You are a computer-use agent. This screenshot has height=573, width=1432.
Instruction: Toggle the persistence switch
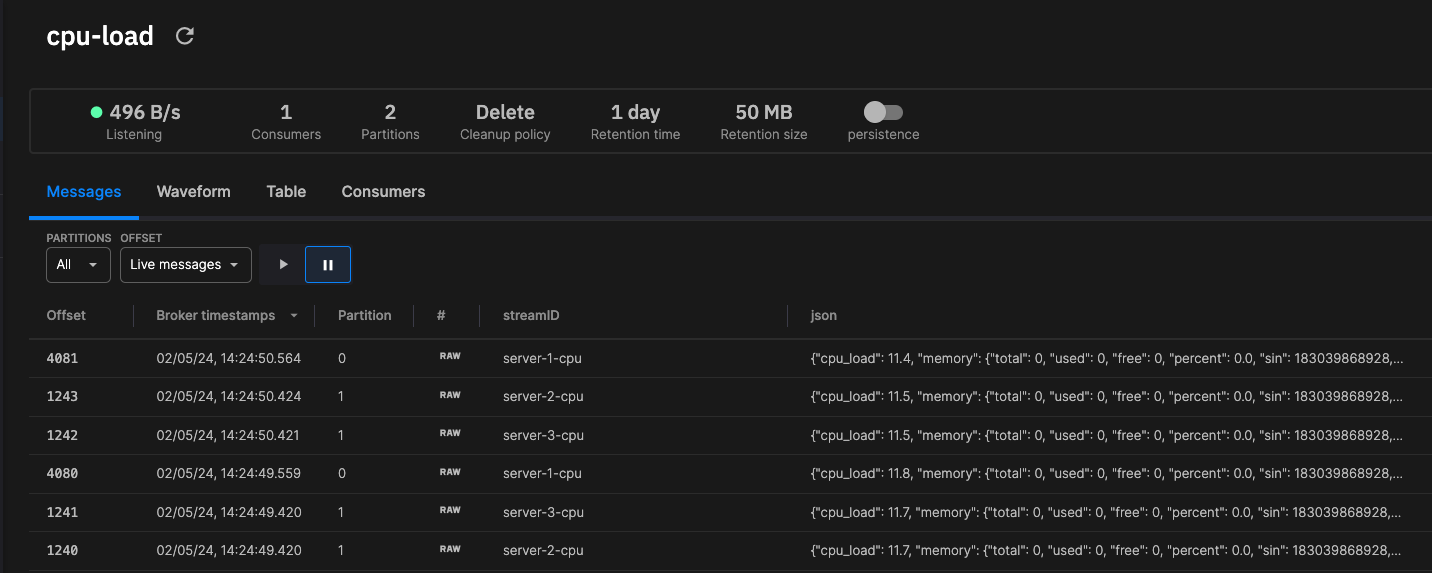coord(883,112)
